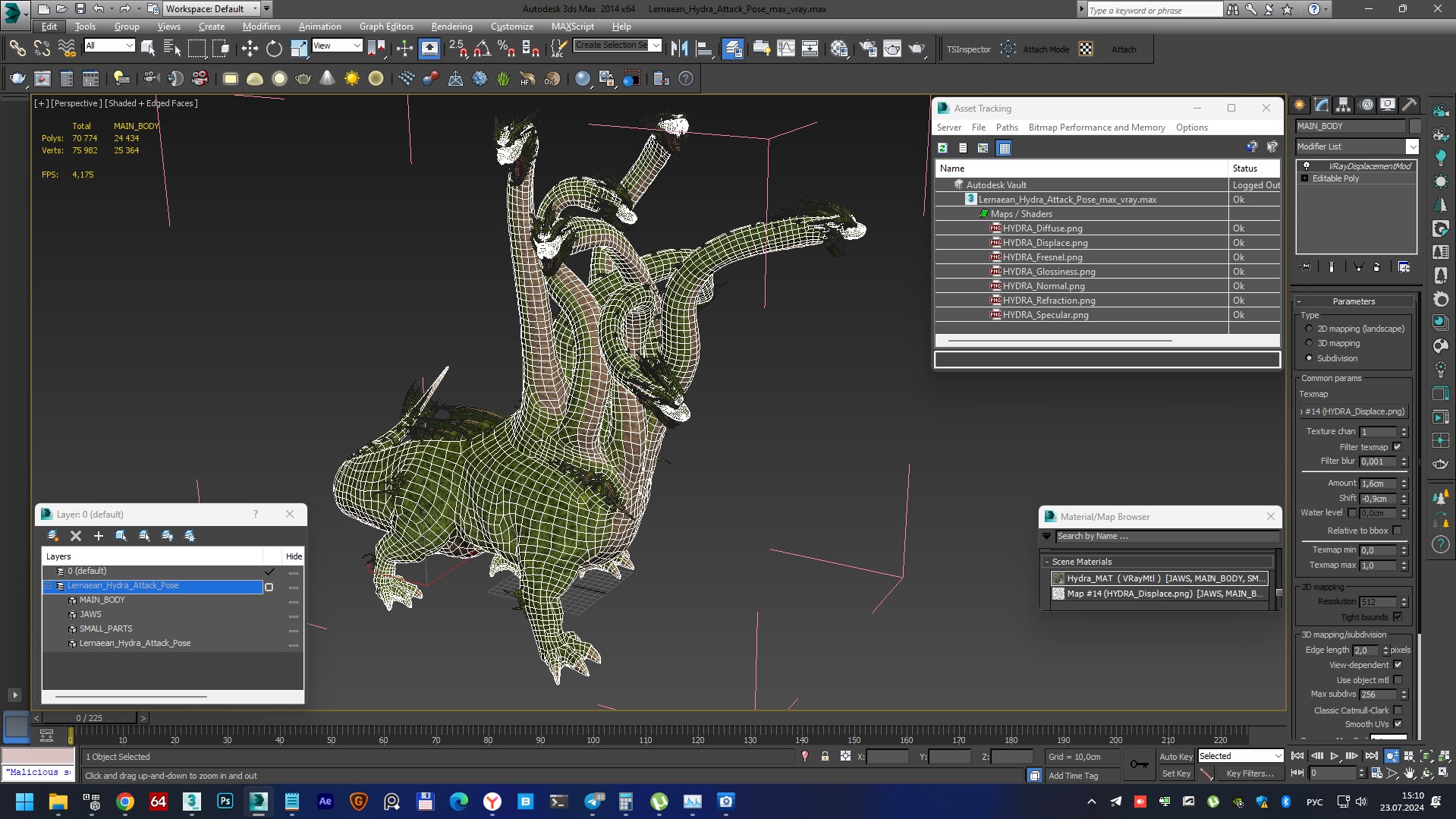Image resolution: width=1456 pixels, height=819 pixels.
Task: Click Create New Layer plus icon
Action: click(98, 536)
